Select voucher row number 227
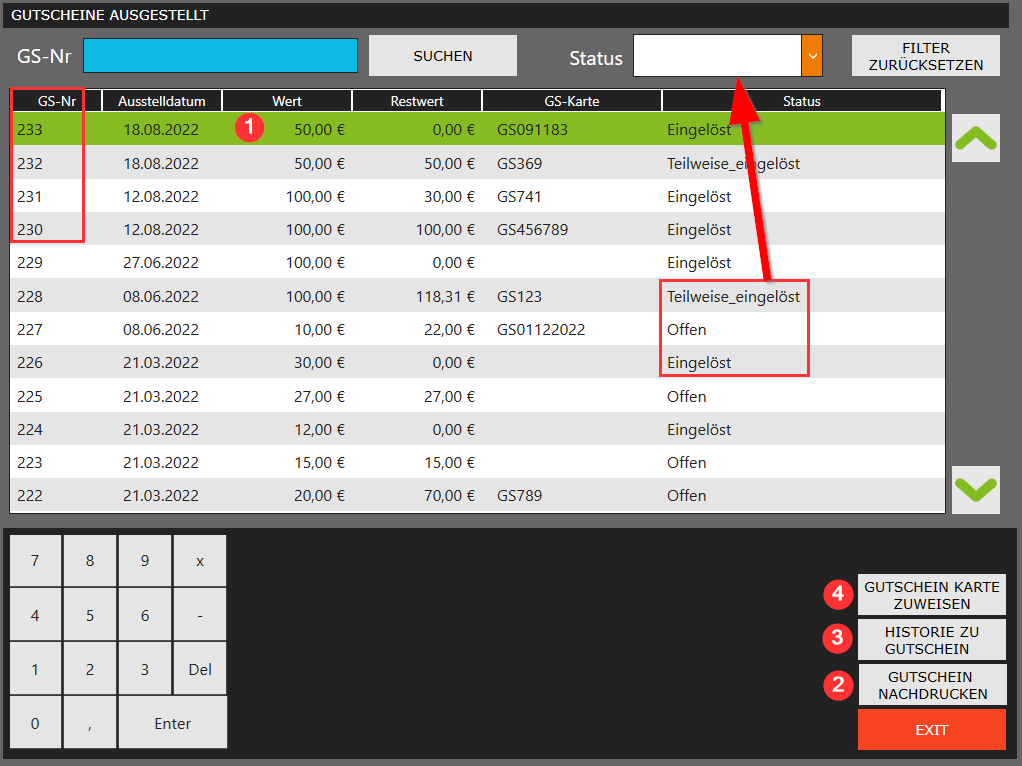The width and height of the screenshot is (1022, 766). (x=478, y=329)
